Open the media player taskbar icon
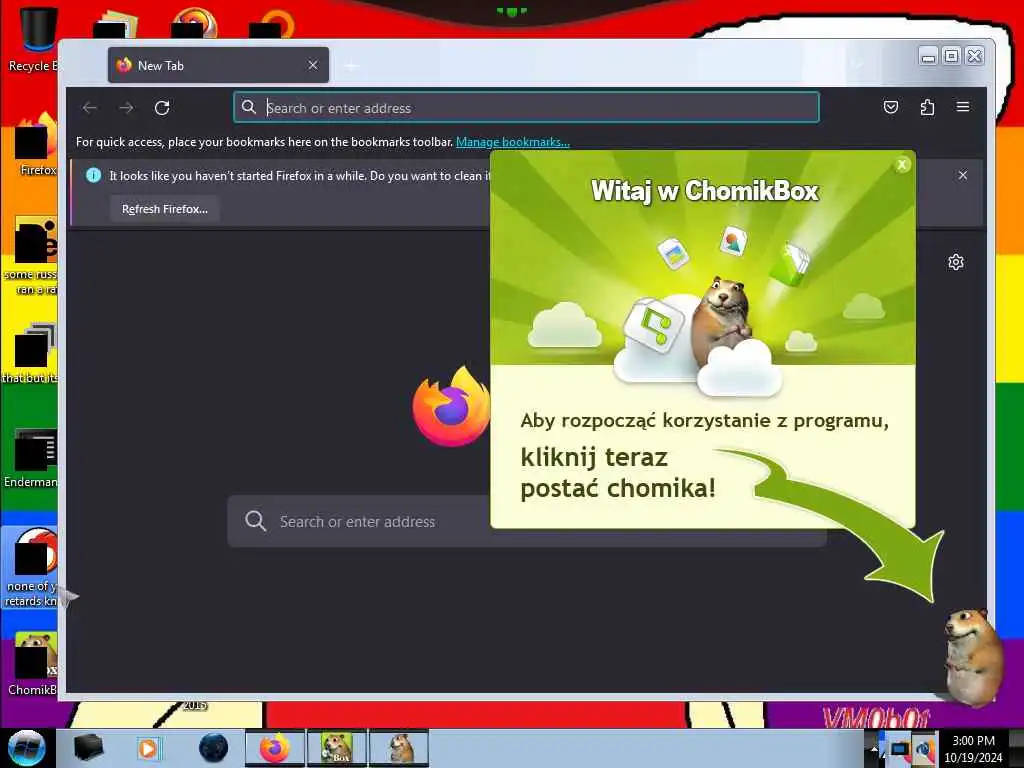This screenshot has width=1024, height=768. pyautogui.click(x=148, y=748)
